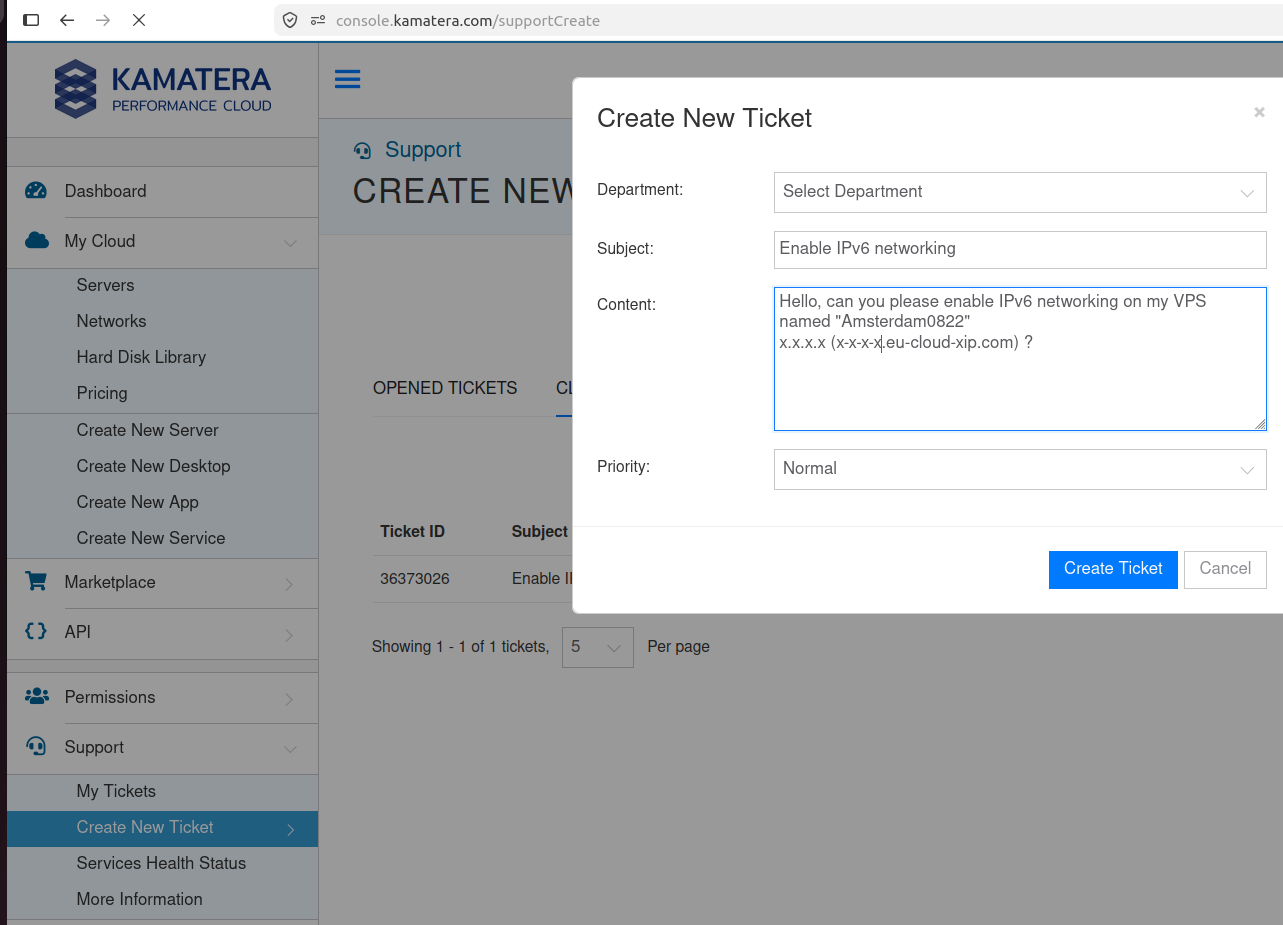
Task: Click inside the Content text area
Action: click(1020, 359)
